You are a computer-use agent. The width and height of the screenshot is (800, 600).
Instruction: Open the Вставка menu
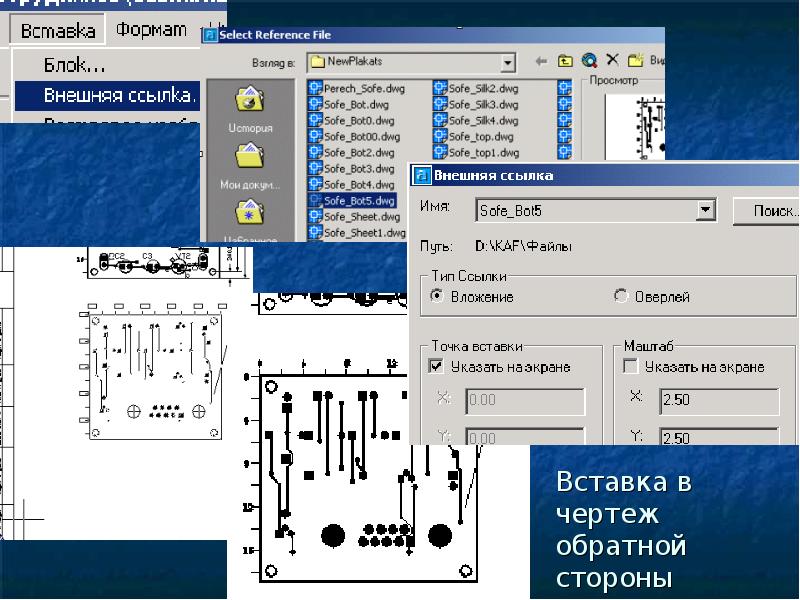[59, 30]
